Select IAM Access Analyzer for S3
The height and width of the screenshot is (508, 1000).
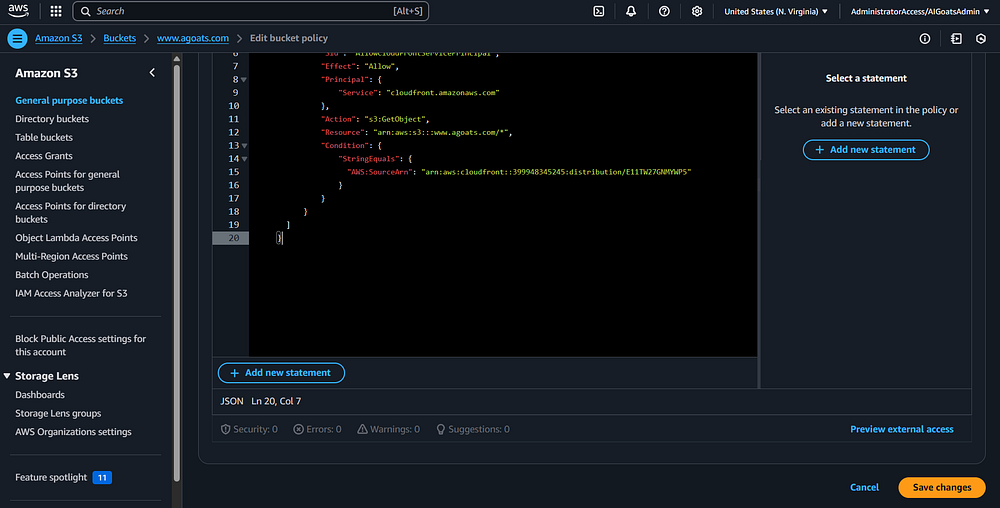71,293
